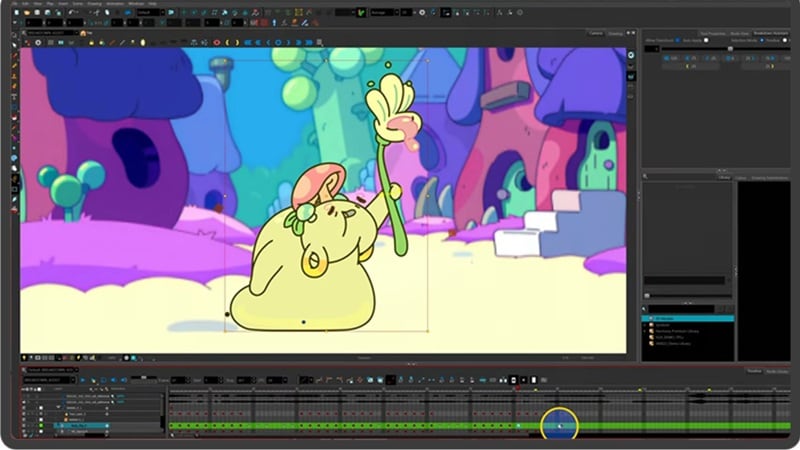Open the Drawing menu
The image size is (800, 450).
point(94,4)
